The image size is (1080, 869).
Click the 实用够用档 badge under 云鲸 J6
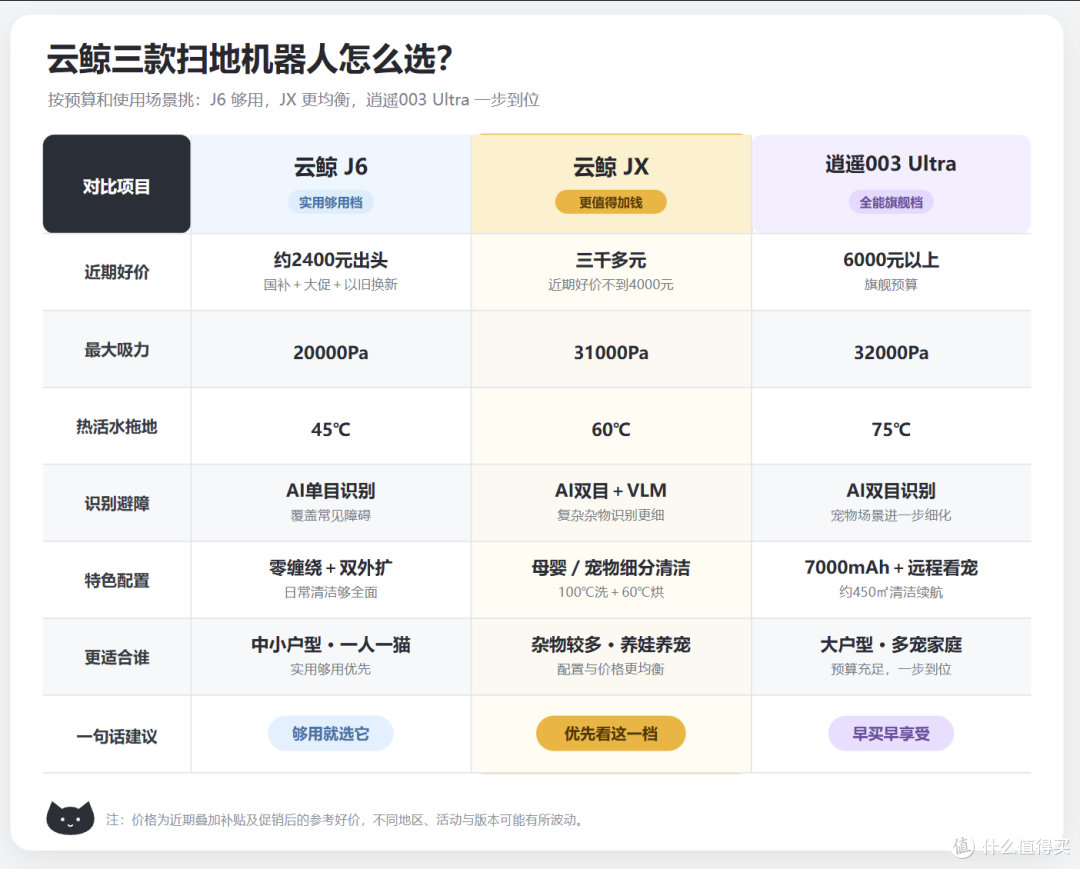point(331,202)
